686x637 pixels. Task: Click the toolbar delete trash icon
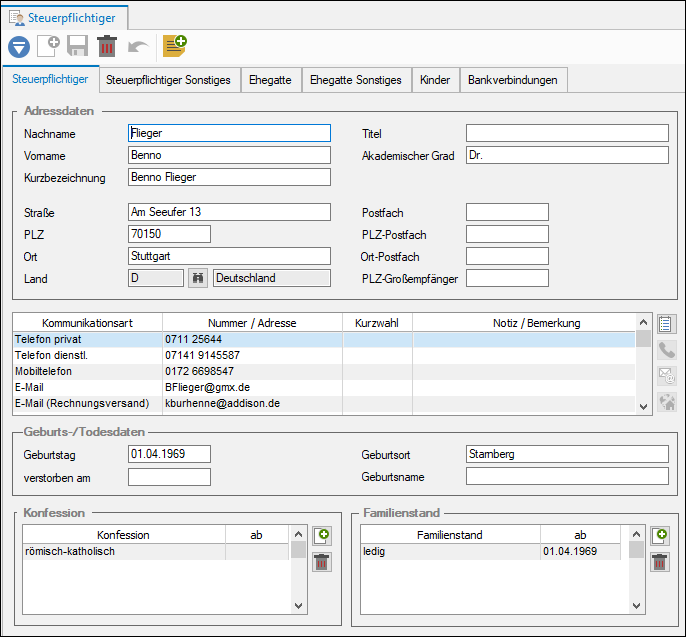point(107,46)
